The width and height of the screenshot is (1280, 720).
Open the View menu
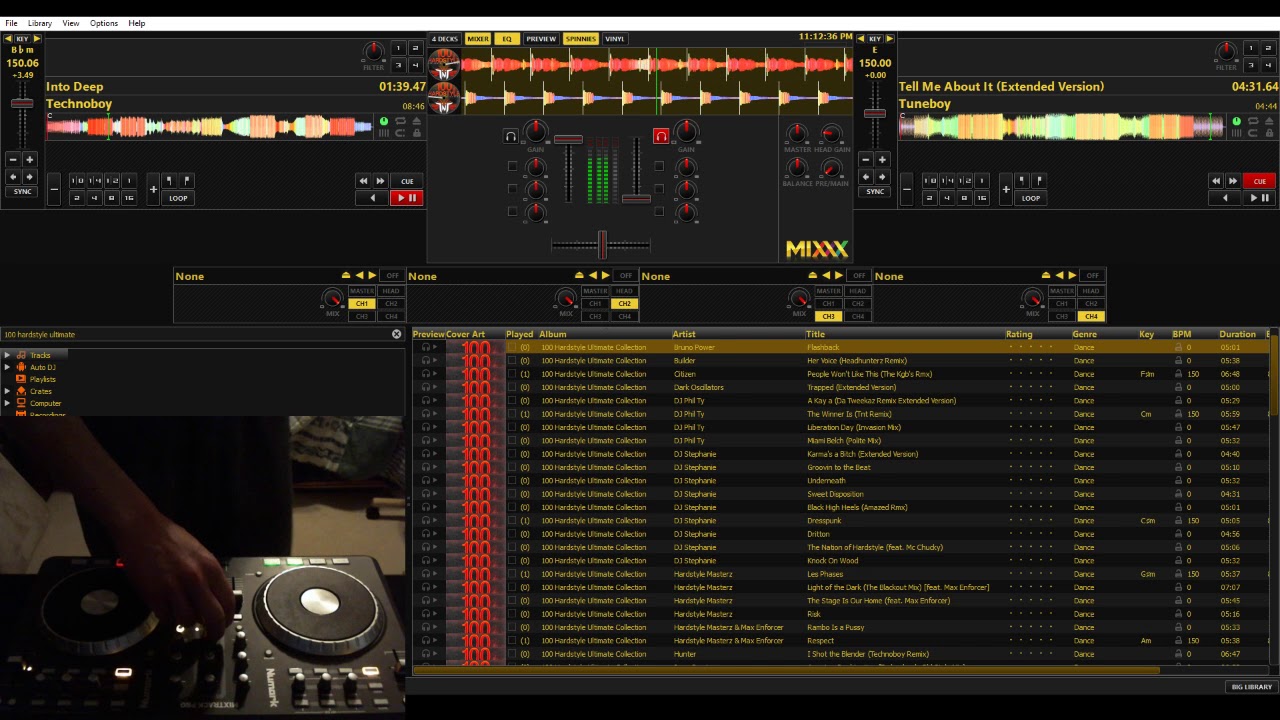pyautogui.click(x=71, y=23)
